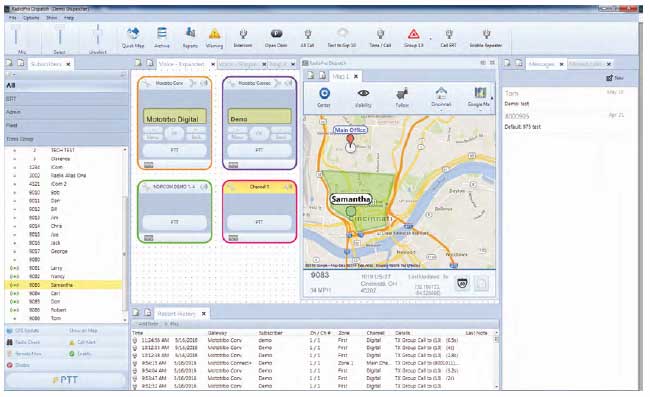Click the Samantha label on the map
Image resolution: width=650 pixels, height=397 pixels.
(x=350, y=199)
